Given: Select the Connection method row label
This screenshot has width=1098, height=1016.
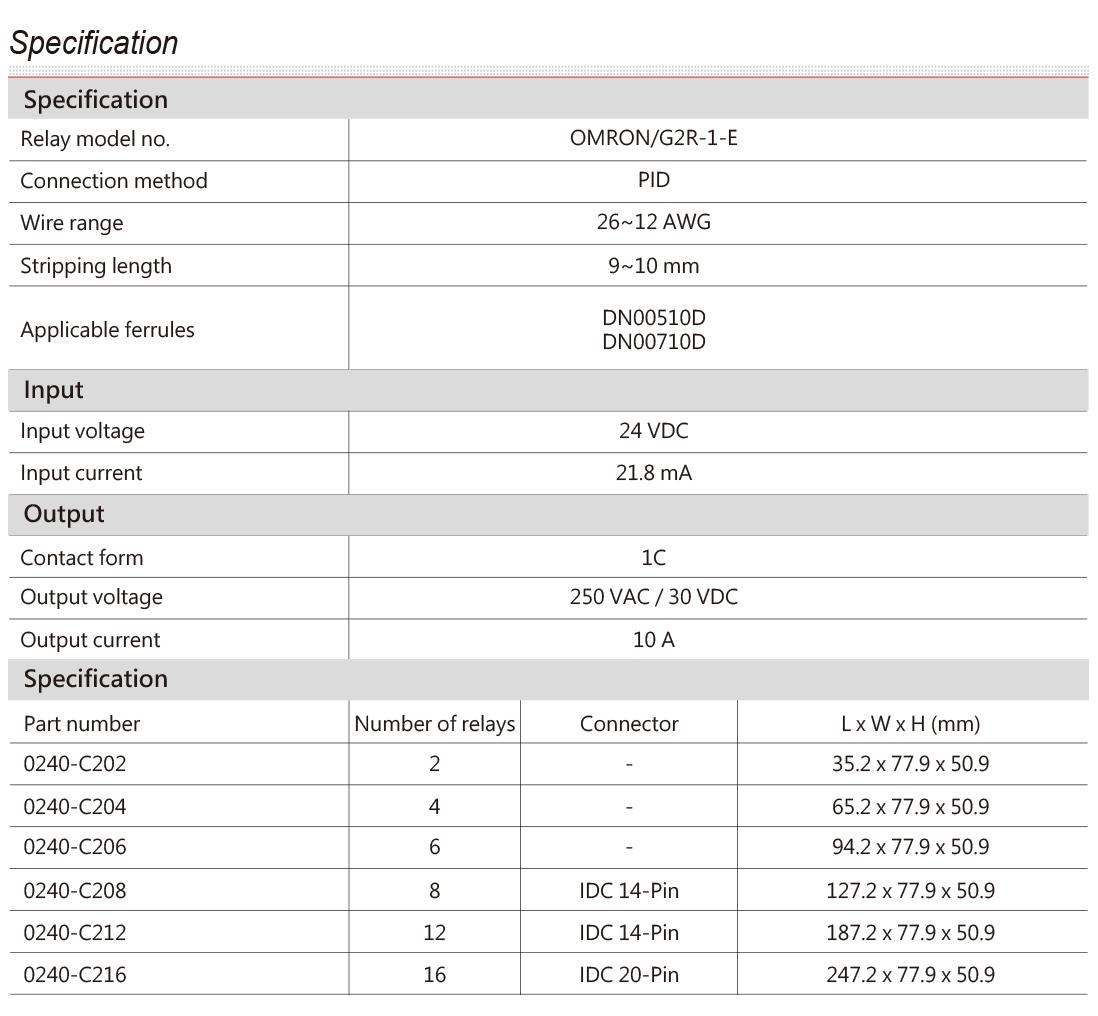Looking at the screenshot, I should [114, 181].
